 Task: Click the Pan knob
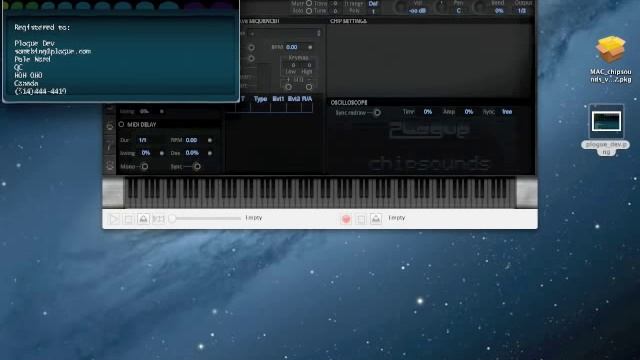tap(442, 7)
